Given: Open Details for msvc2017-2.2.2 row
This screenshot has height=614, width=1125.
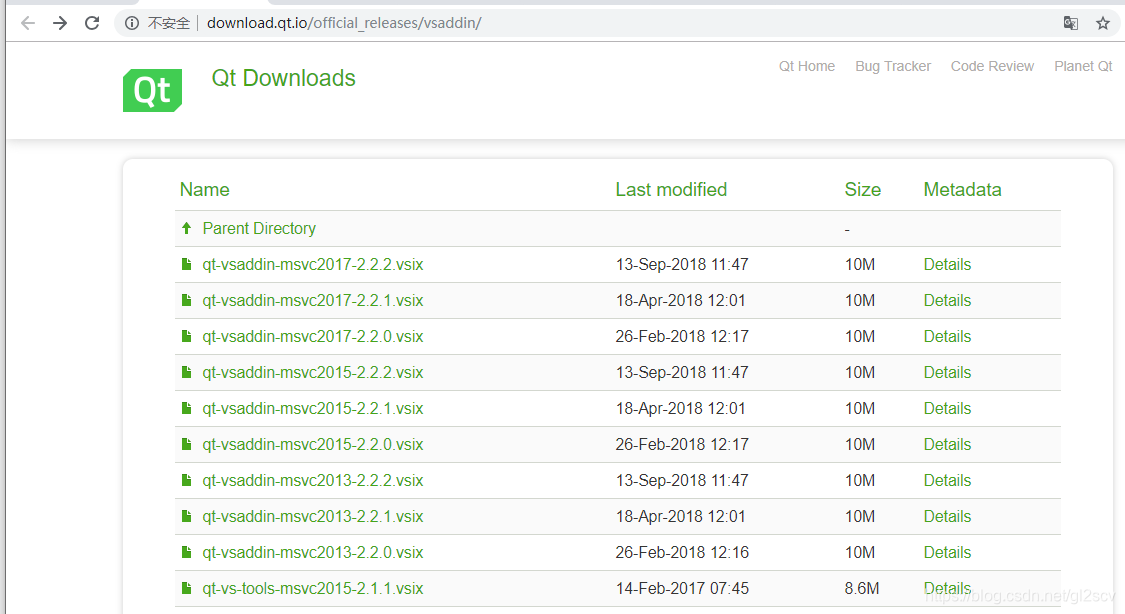Looking at the screenshot, I should 947,264.
